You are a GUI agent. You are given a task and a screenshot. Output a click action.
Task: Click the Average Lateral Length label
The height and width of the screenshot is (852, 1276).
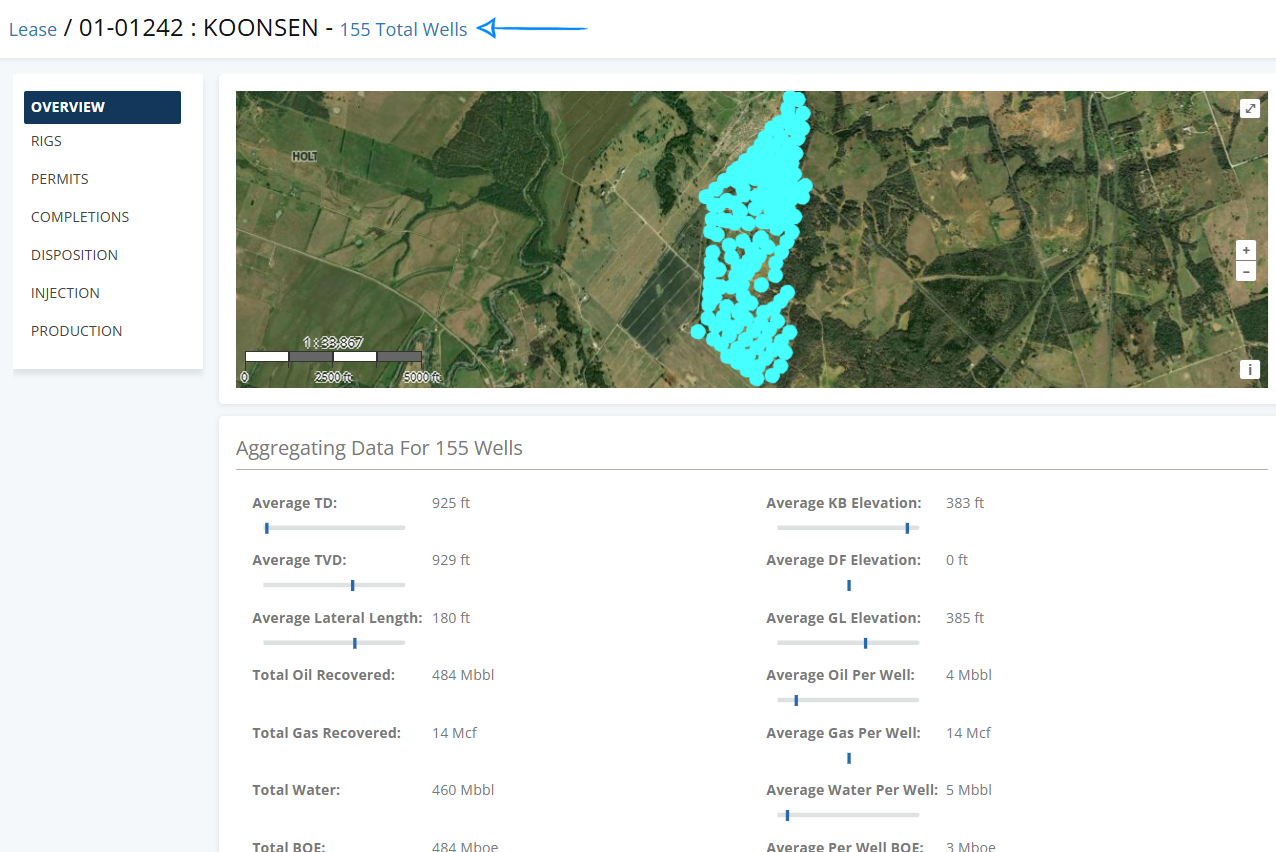(337, 618)
